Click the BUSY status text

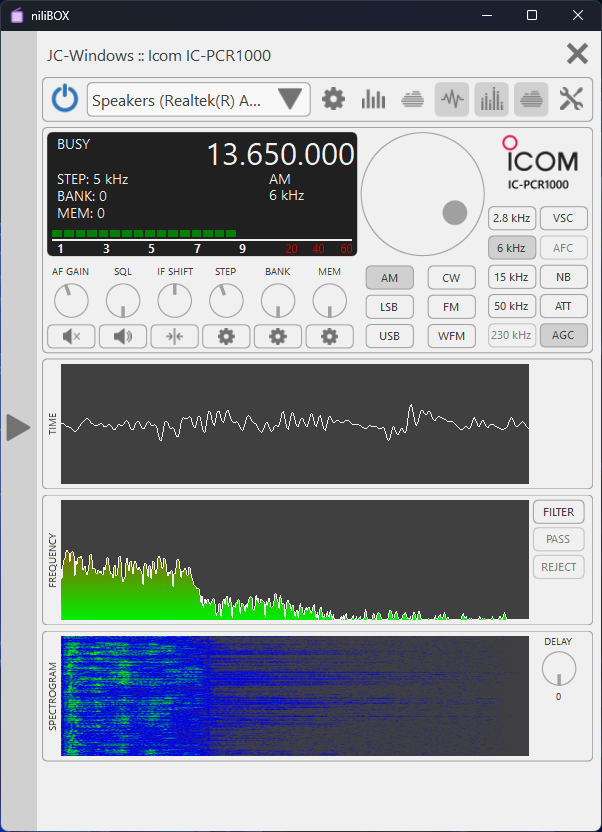[x=74, y=144]
